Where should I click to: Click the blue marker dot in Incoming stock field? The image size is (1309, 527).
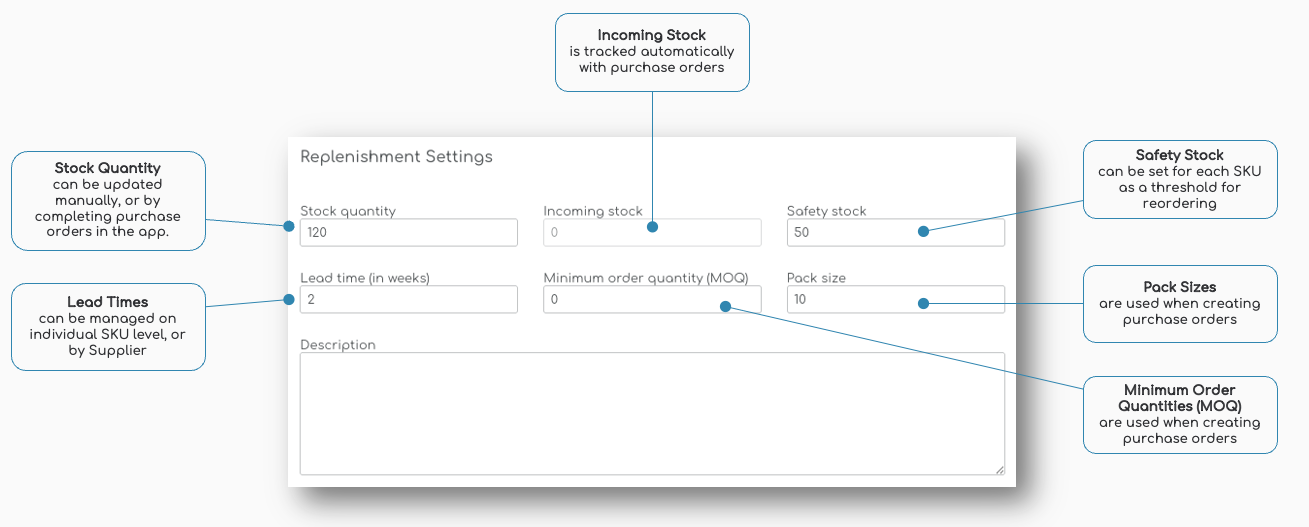(652, 227)
